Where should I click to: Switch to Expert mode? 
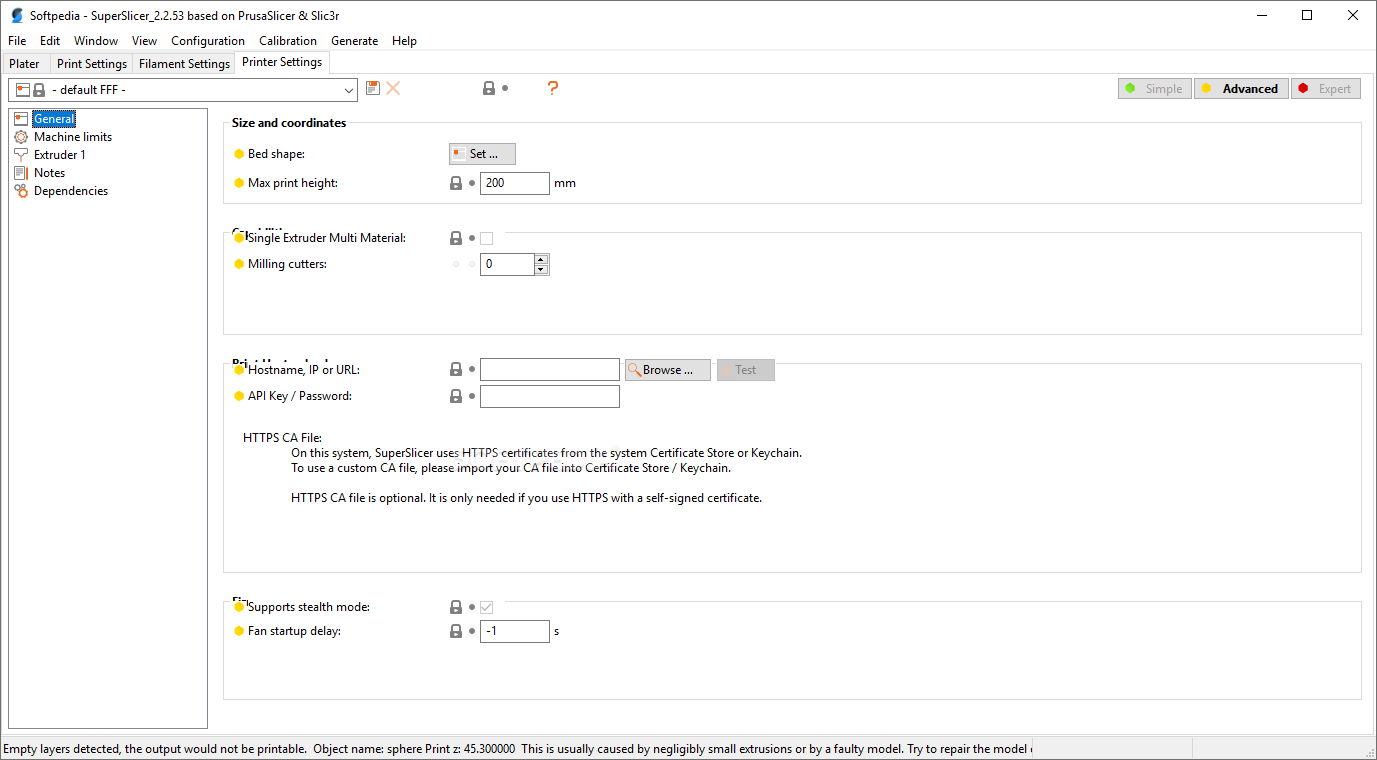pyautogui.click(x=1326, y=89)
